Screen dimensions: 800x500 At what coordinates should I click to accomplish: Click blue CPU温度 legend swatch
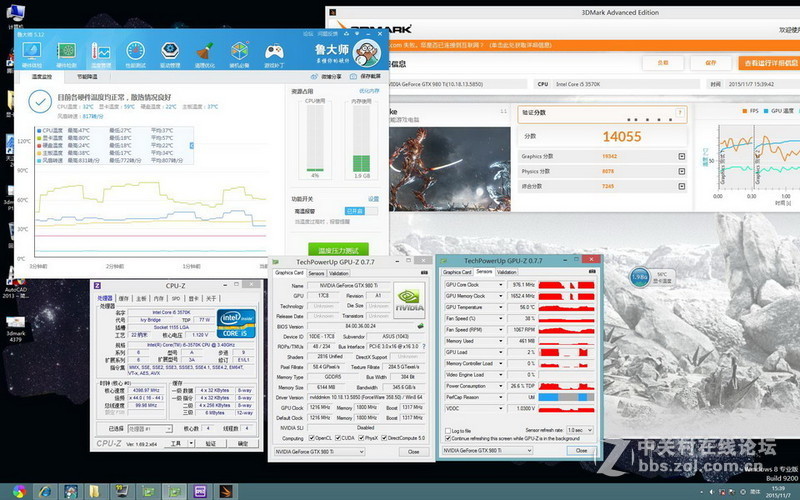point(39,131)
